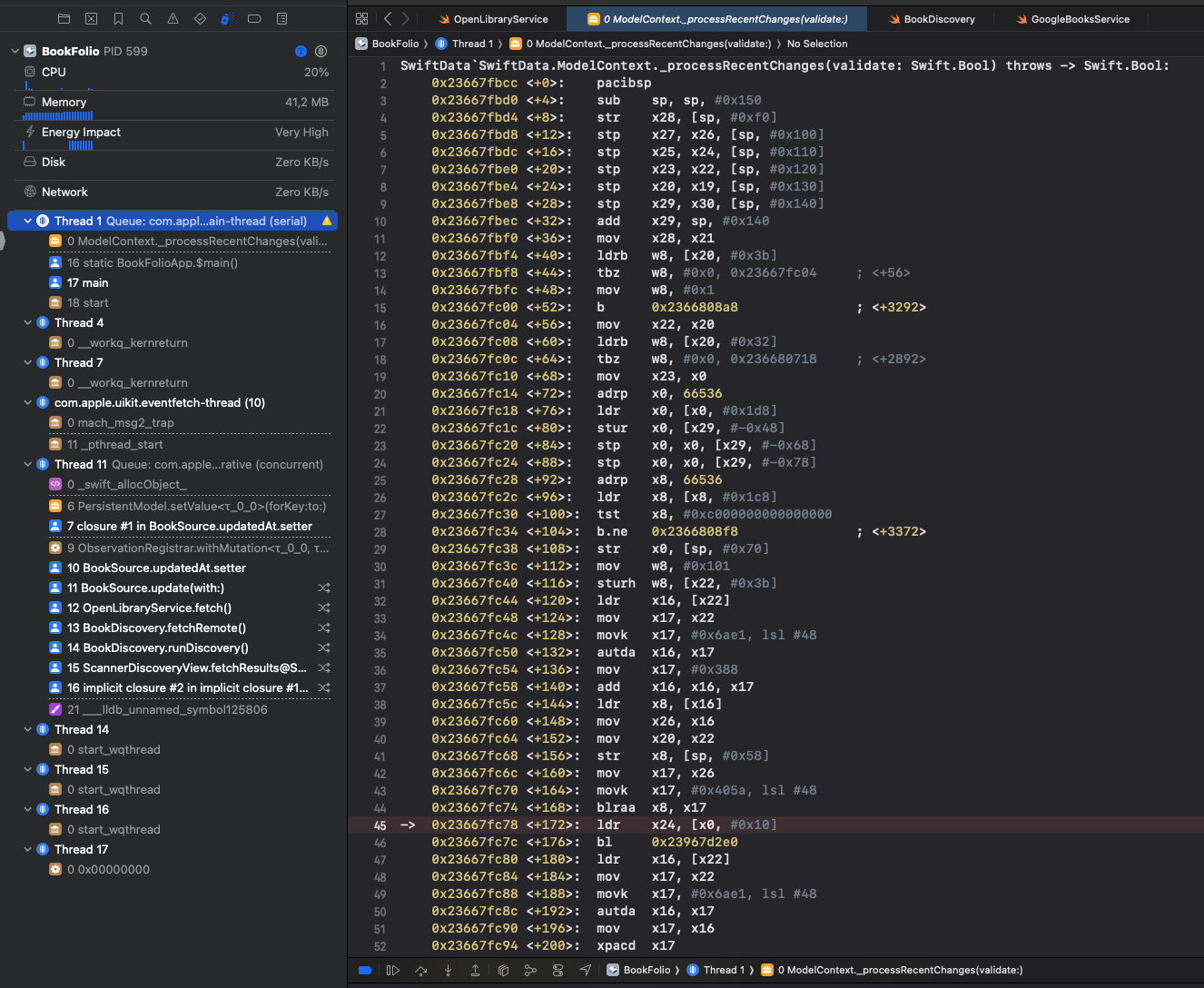Click line 45 gutter at current instruction
Image resolution: width=1204 pixels, height=988 pixels.
tap(380, 825)
